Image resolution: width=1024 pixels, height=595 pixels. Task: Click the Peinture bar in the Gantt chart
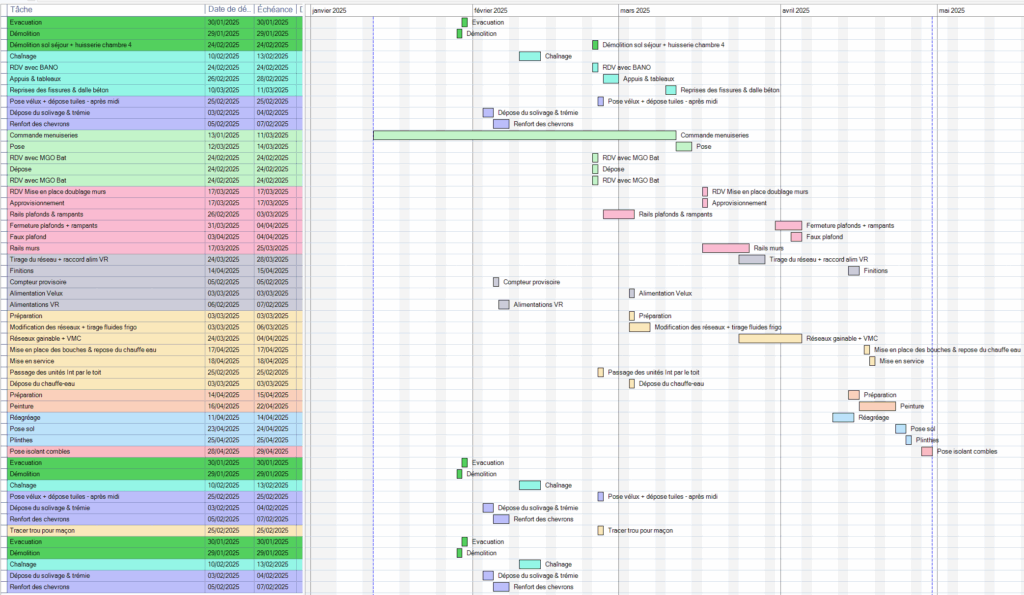click(877, 406)
